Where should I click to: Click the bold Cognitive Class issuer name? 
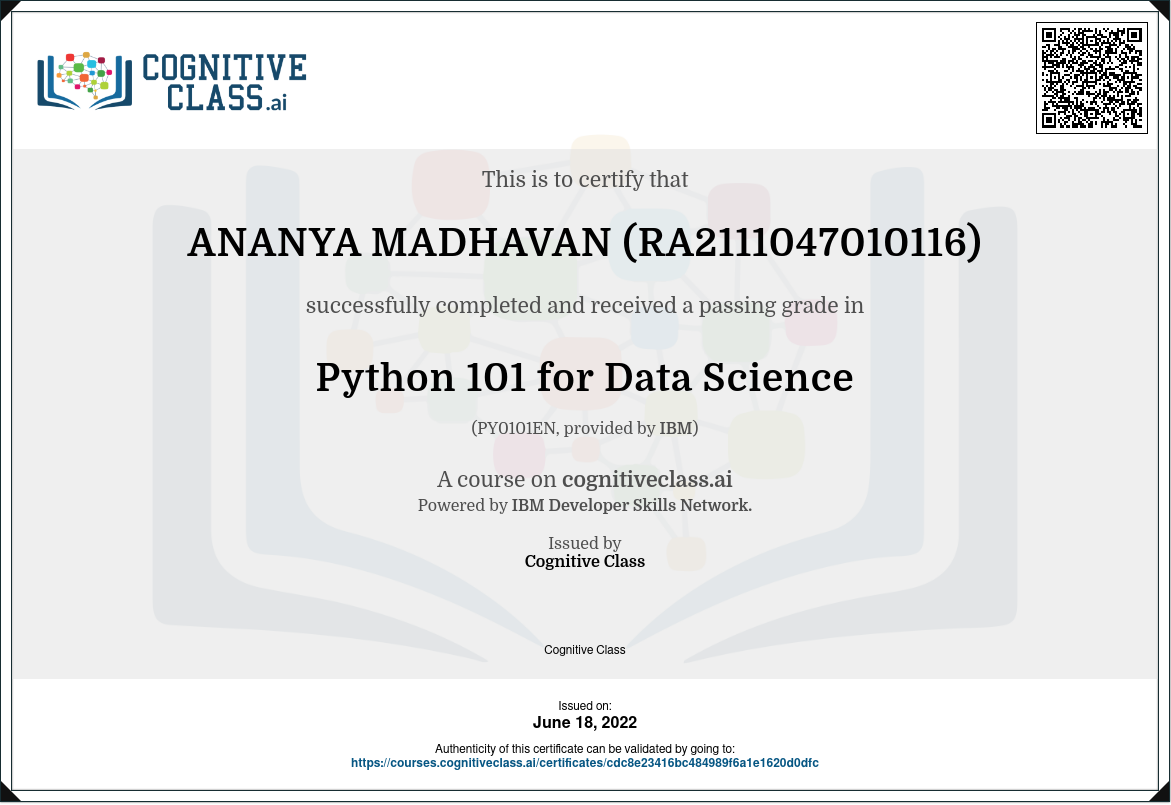584,562
